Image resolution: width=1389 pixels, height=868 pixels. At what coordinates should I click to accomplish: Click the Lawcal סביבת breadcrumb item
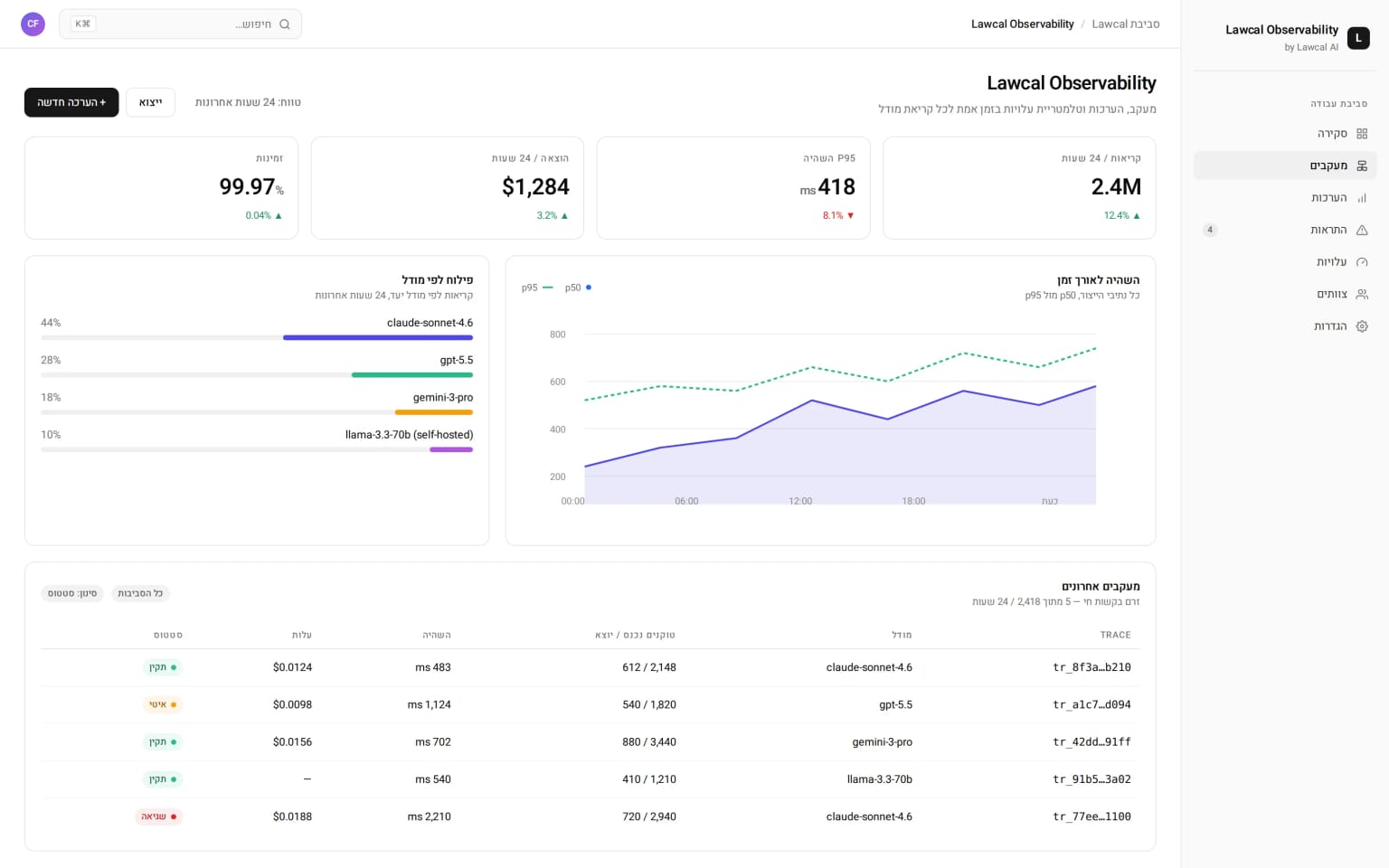coord(1125,24)
